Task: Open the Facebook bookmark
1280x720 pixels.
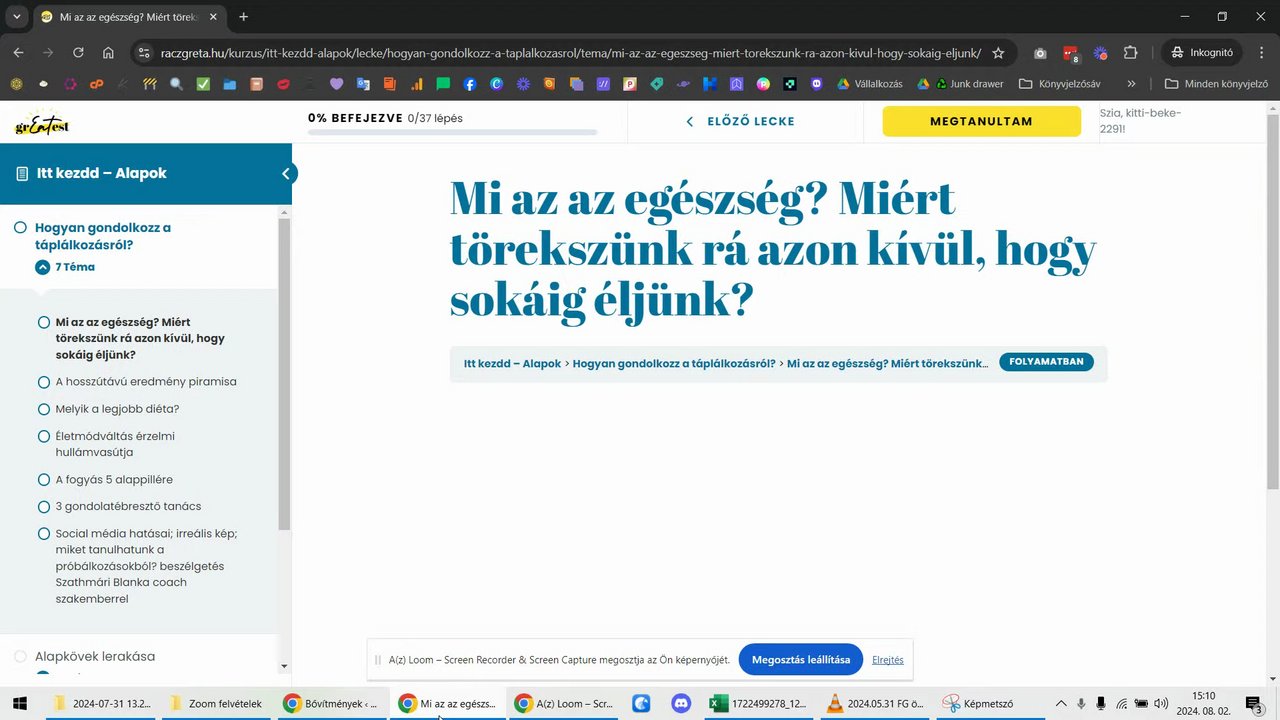Action: tap(470, 84)
